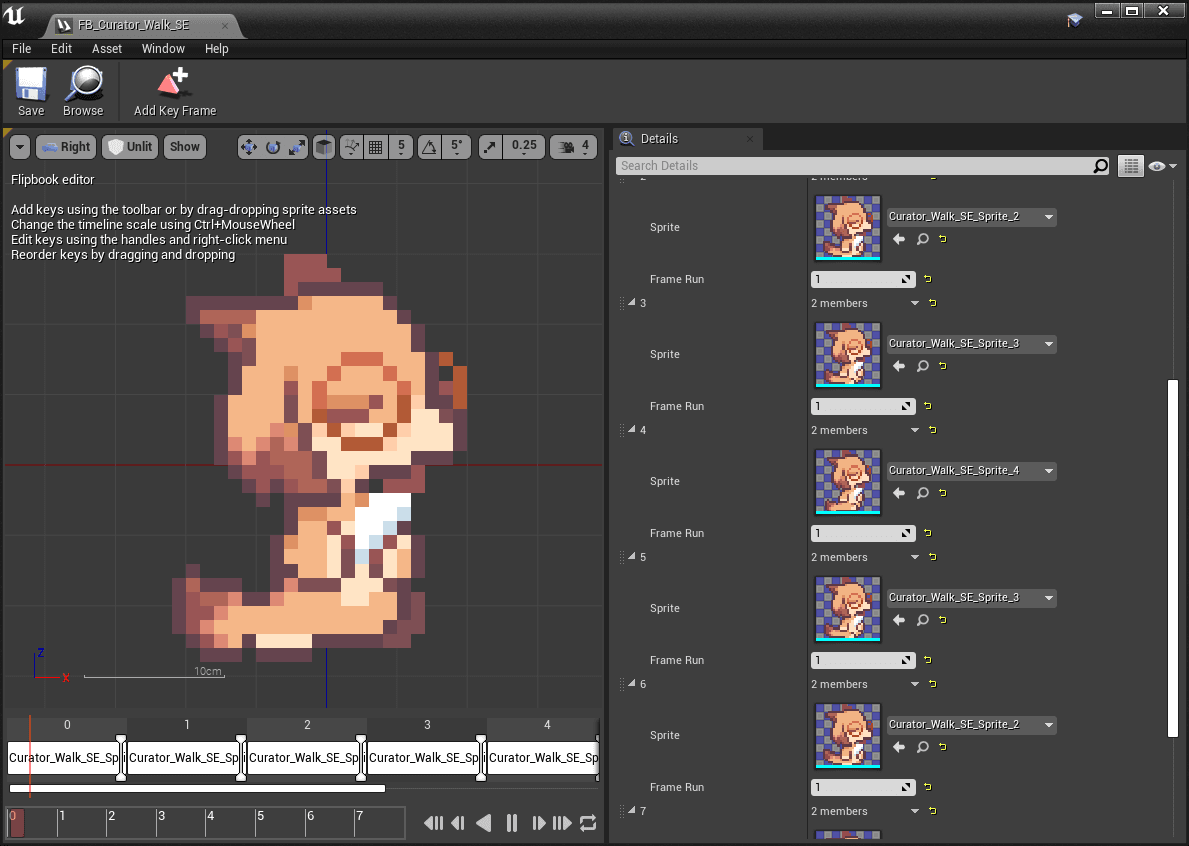Viewport: 1189px width, 846px height.
Task: Select rotate mode in viewport toolbar
Action: (x=273, y=147)
